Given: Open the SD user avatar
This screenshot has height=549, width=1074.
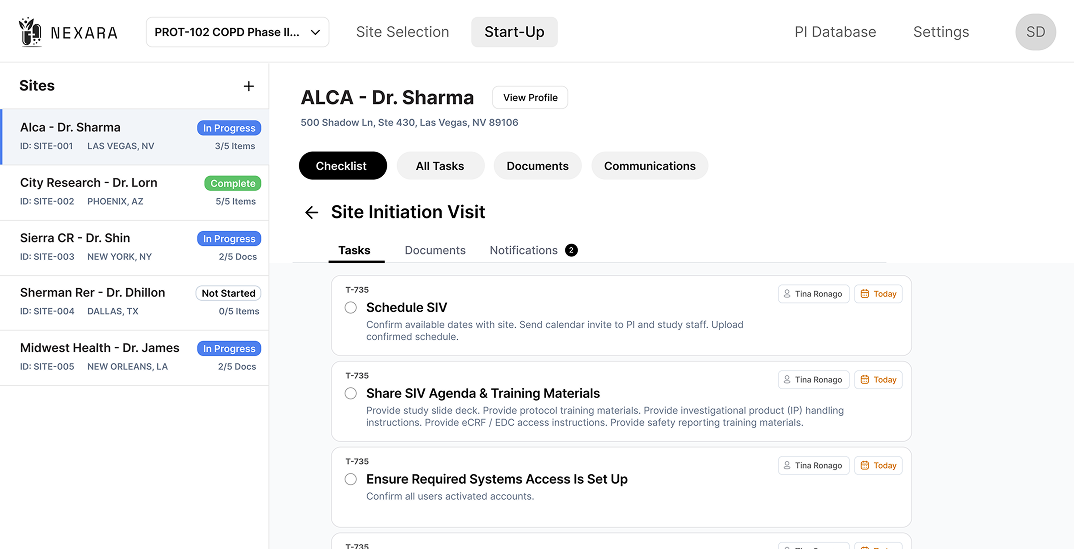Looking at the screenshot, I should (x=1035, y=32).
